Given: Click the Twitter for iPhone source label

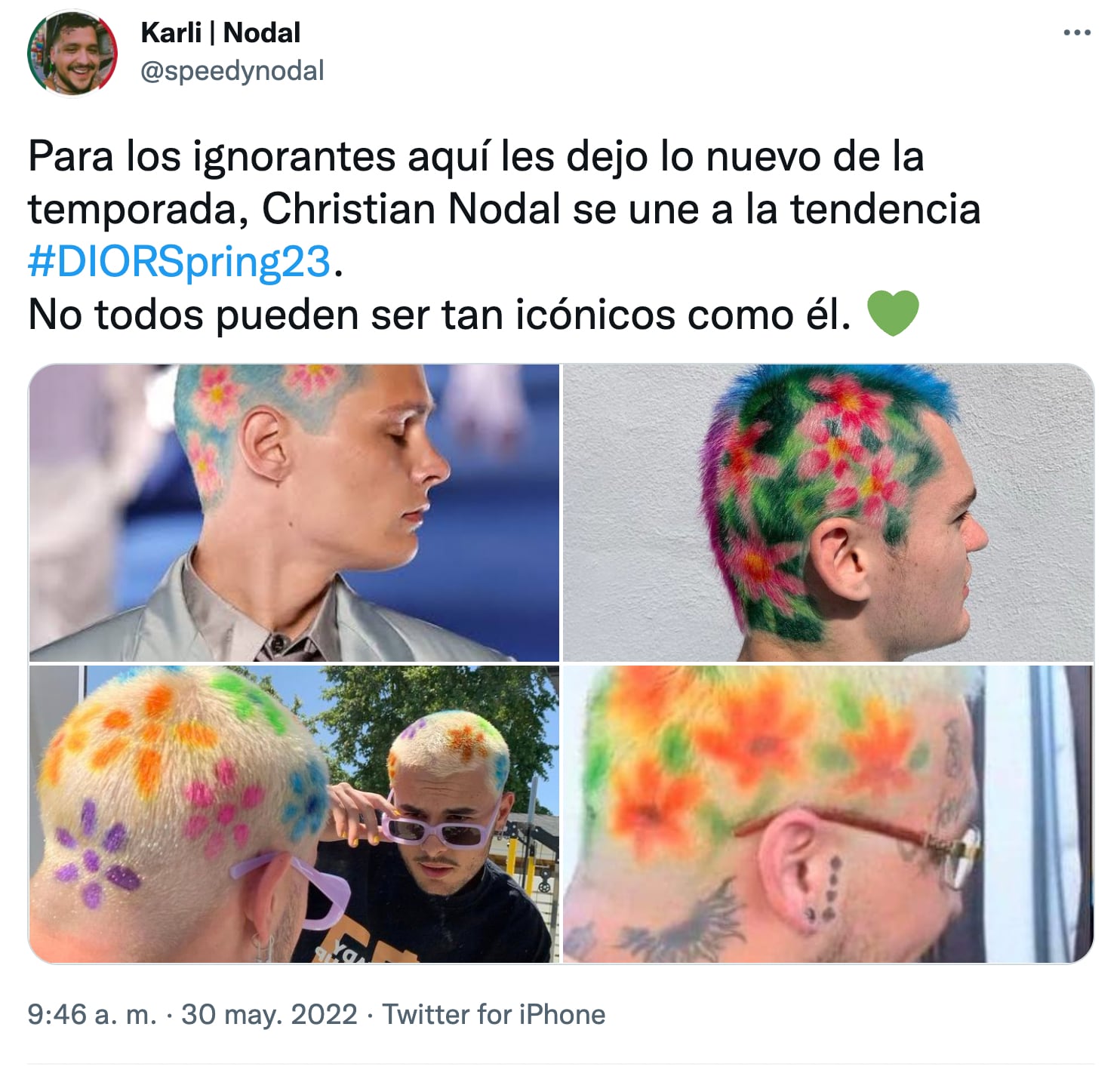Looking at the screenshot, I should coord(494,1014).
